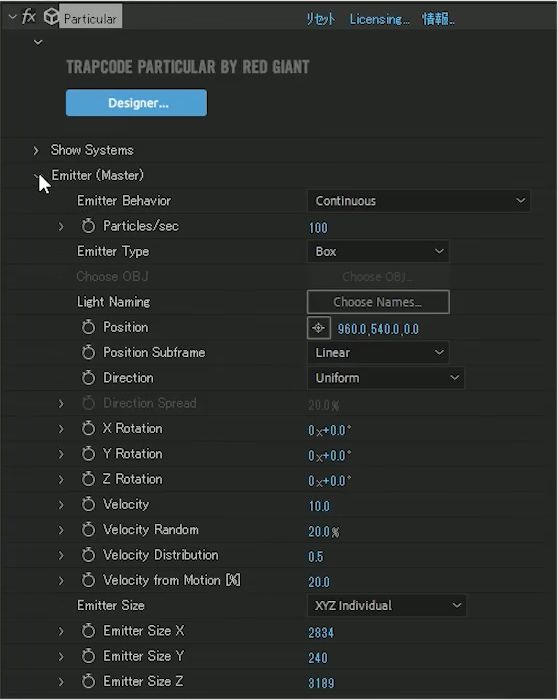The width and height of the screenshot is (558, 700).
Task: Toggle the Emitter Size X stopwatch
Action: tap(88, 631)
